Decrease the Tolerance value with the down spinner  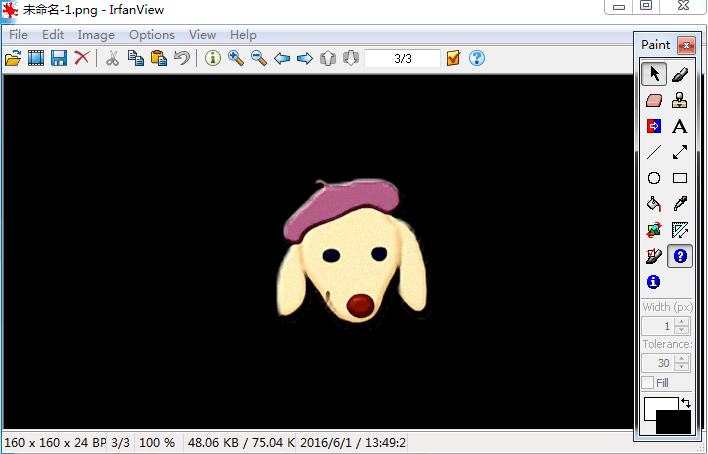[x=682, y=367]
